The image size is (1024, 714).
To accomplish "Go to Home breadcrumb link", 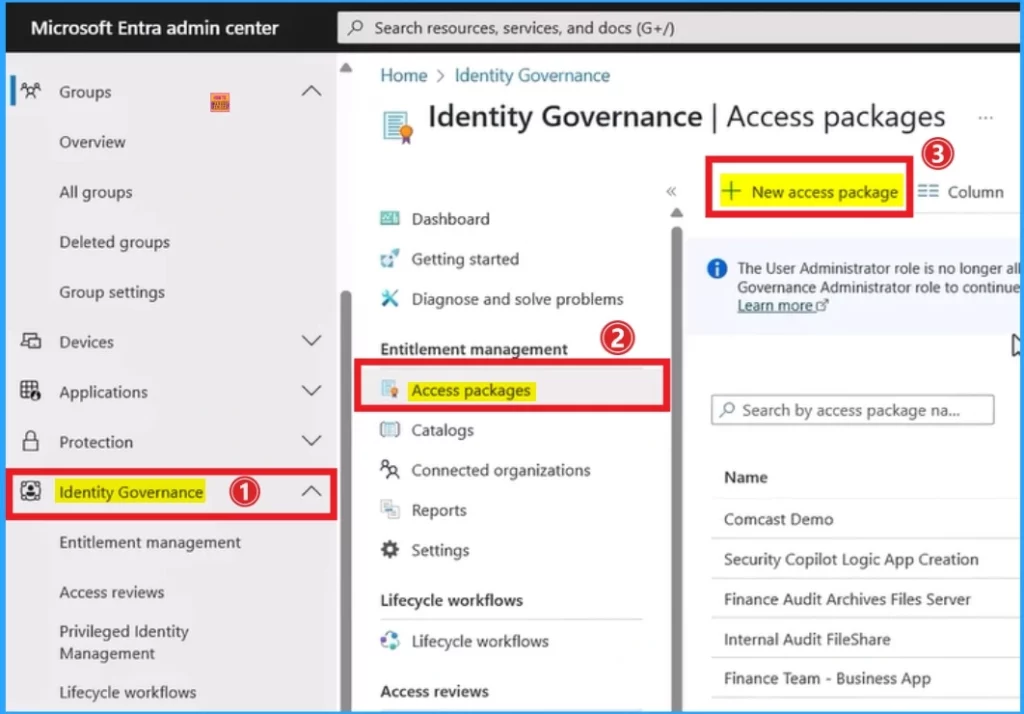I will click(404, 75).
